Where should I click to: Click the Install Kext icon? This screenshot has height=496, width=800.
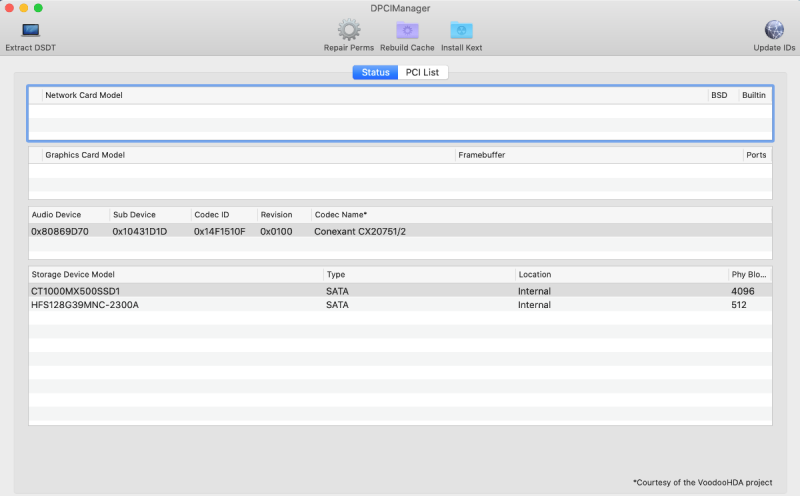(x=460, y=31)
